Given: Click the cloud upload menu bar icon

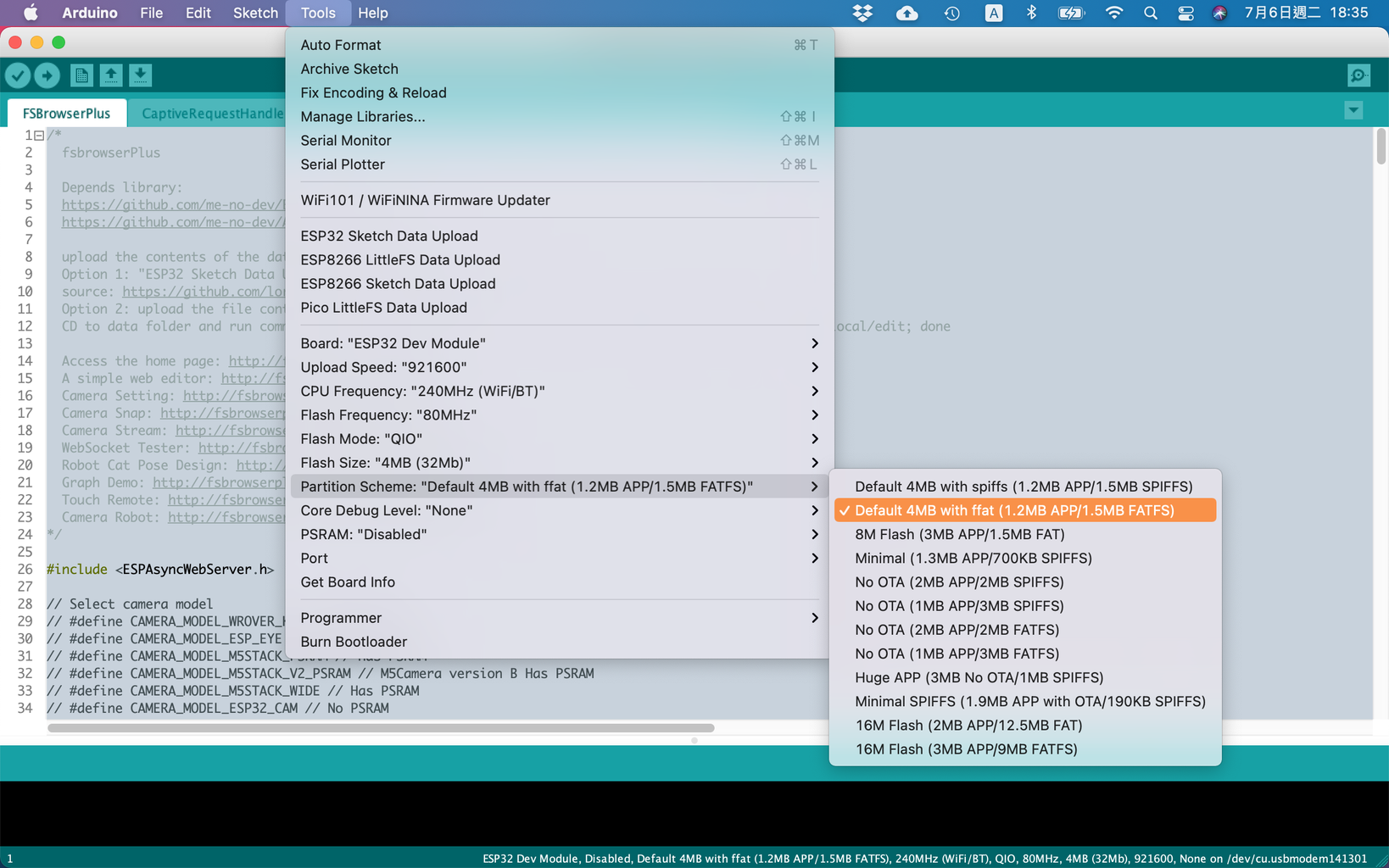Looking at the screenshot, I should 907,13.
